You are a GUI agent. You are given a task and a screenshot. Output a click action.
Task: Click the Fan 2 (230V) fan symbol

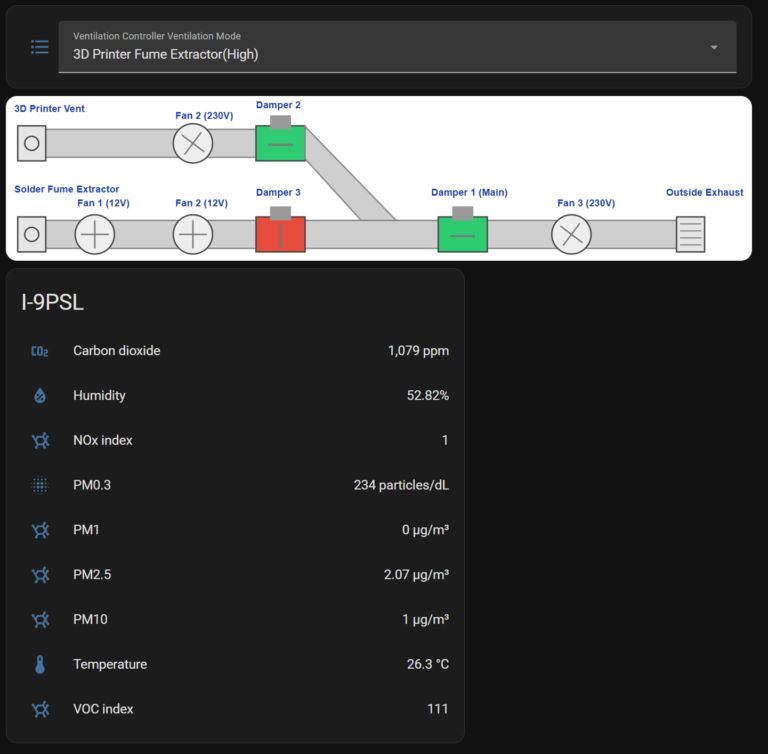193,144
